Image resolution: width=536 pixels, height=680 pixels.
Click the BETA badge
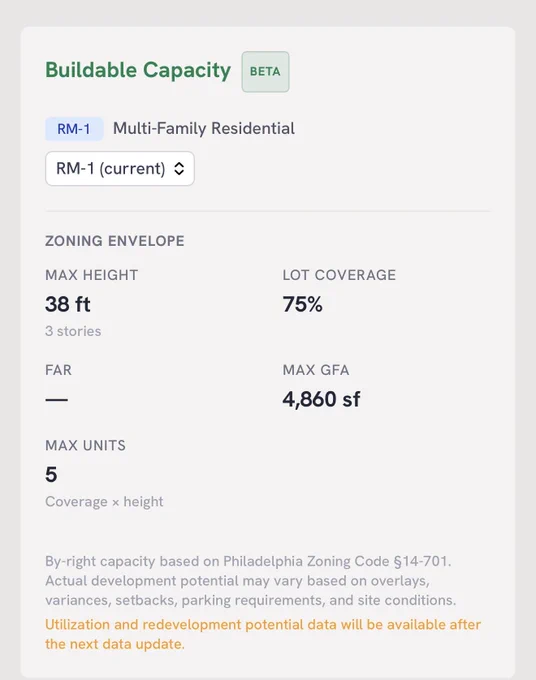(x=265, y=72)
